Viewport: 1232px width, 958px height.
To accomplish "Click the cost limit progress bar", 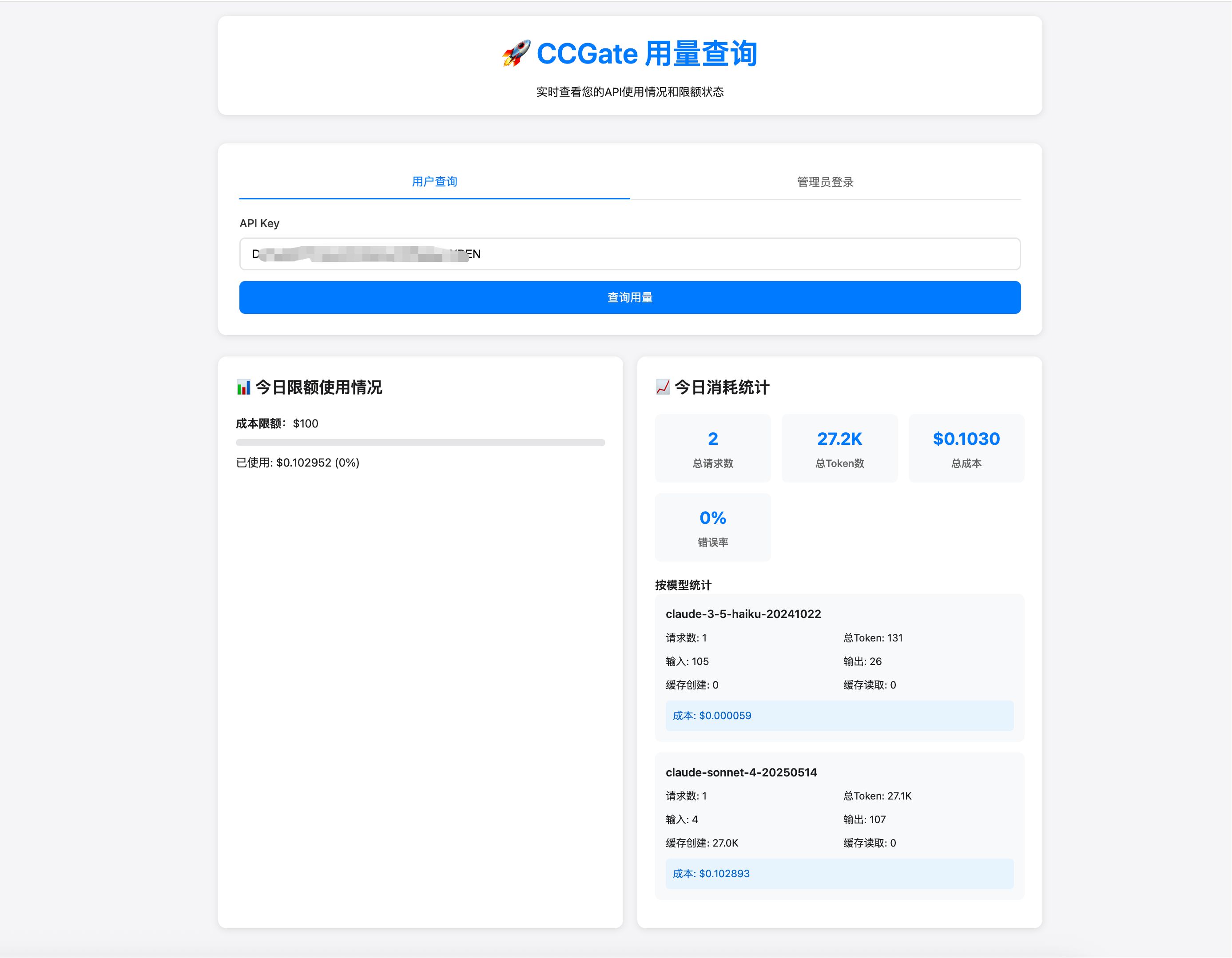I will 420,443.
